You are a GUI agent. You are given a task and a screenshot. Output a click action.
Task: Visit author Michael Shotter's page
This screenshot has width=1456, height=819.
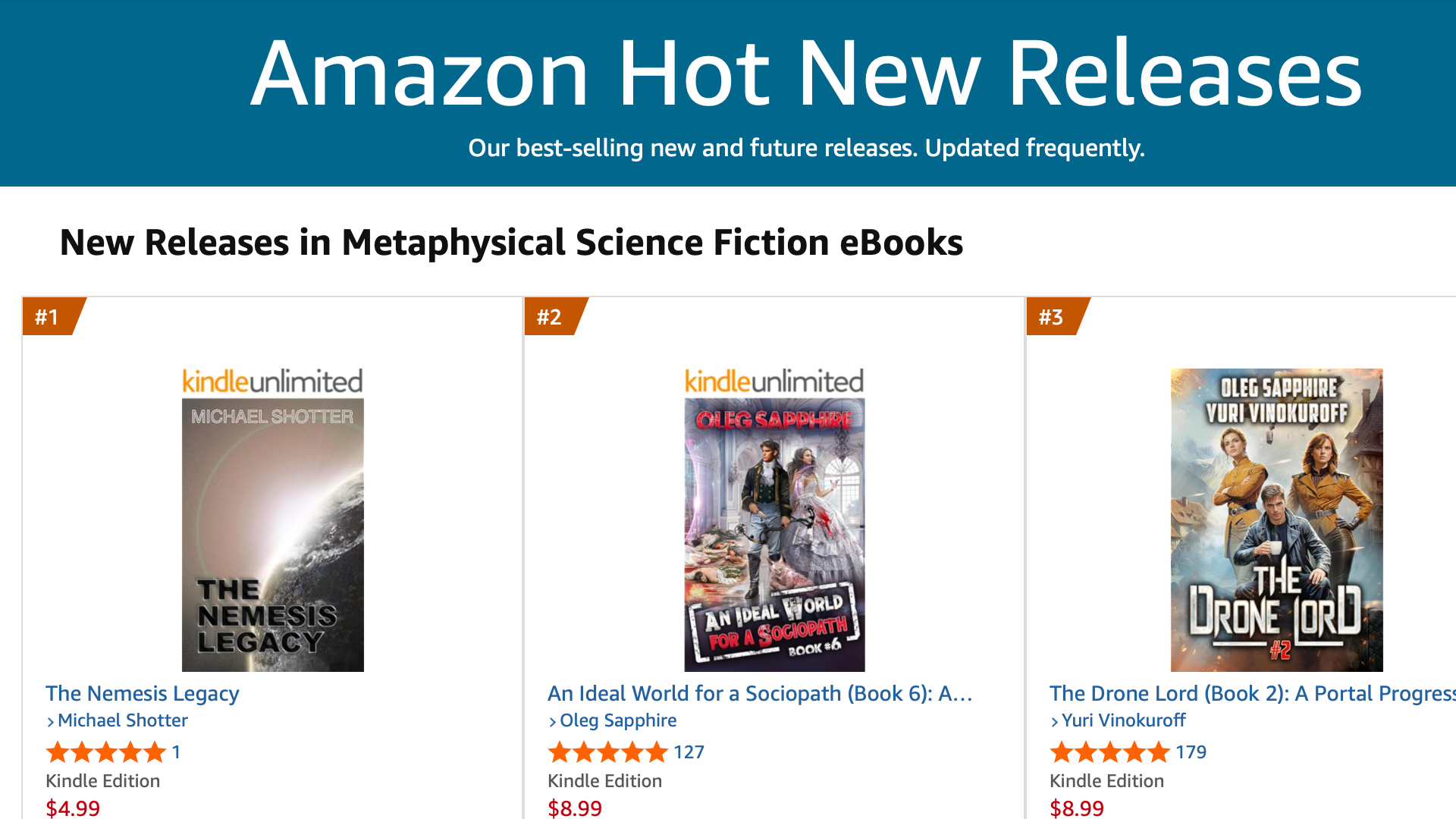pyautogui.click(x=123, y=720)
